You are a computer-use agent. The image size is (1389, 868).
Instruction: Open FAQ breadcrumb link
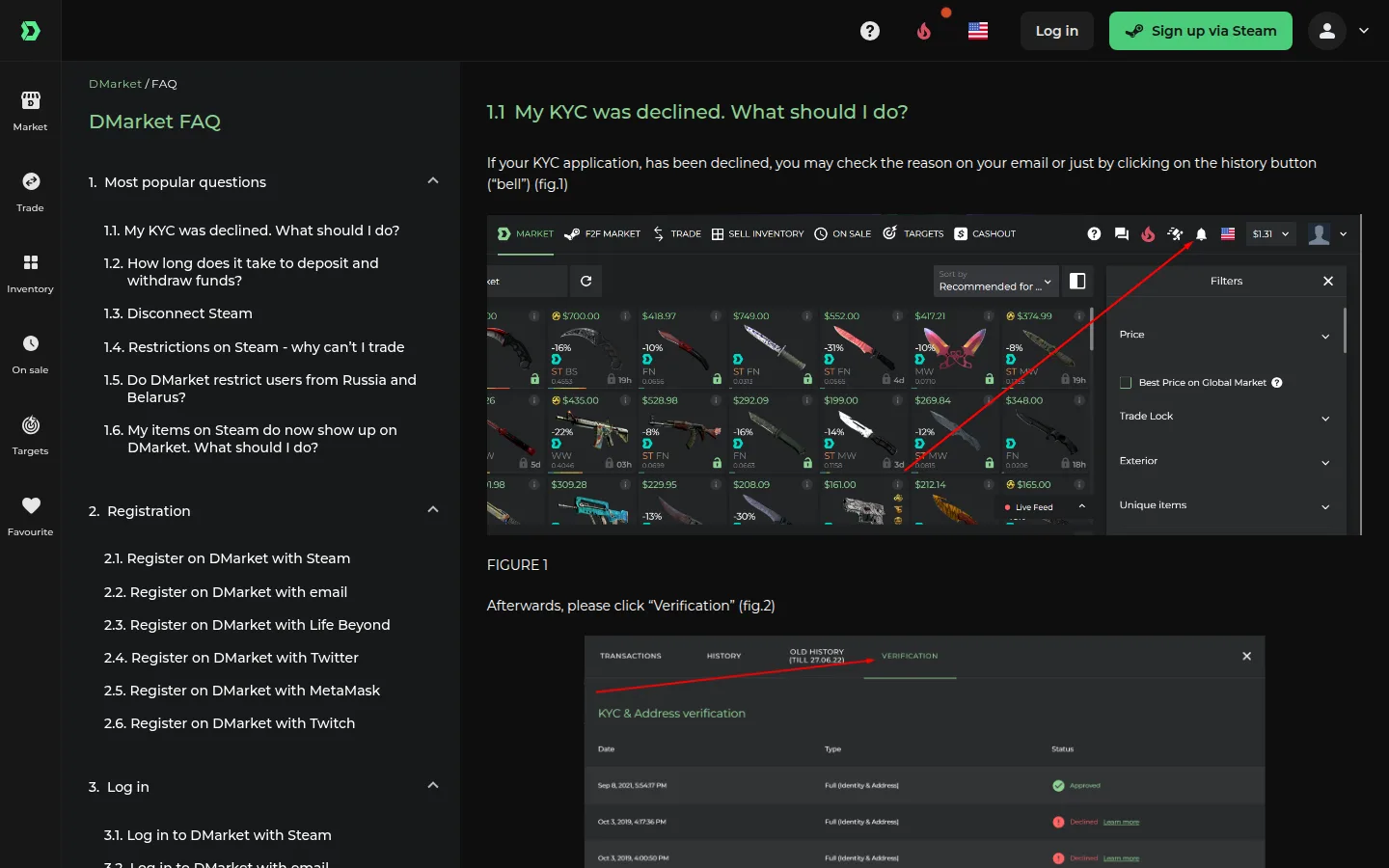pyautogui.click(x=164, y=84)
